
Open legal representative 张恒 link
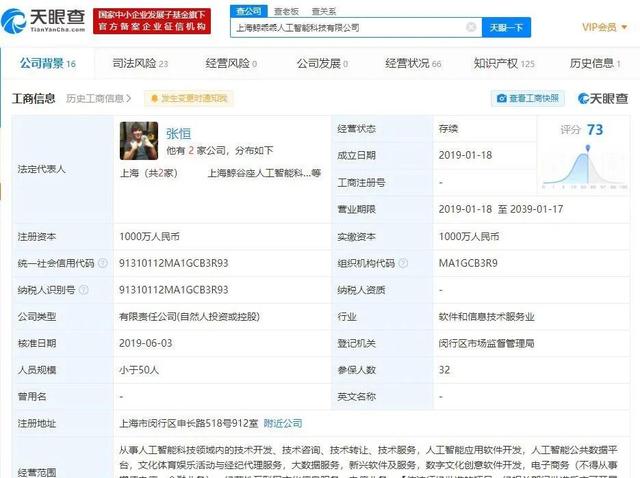pos(178,133)
